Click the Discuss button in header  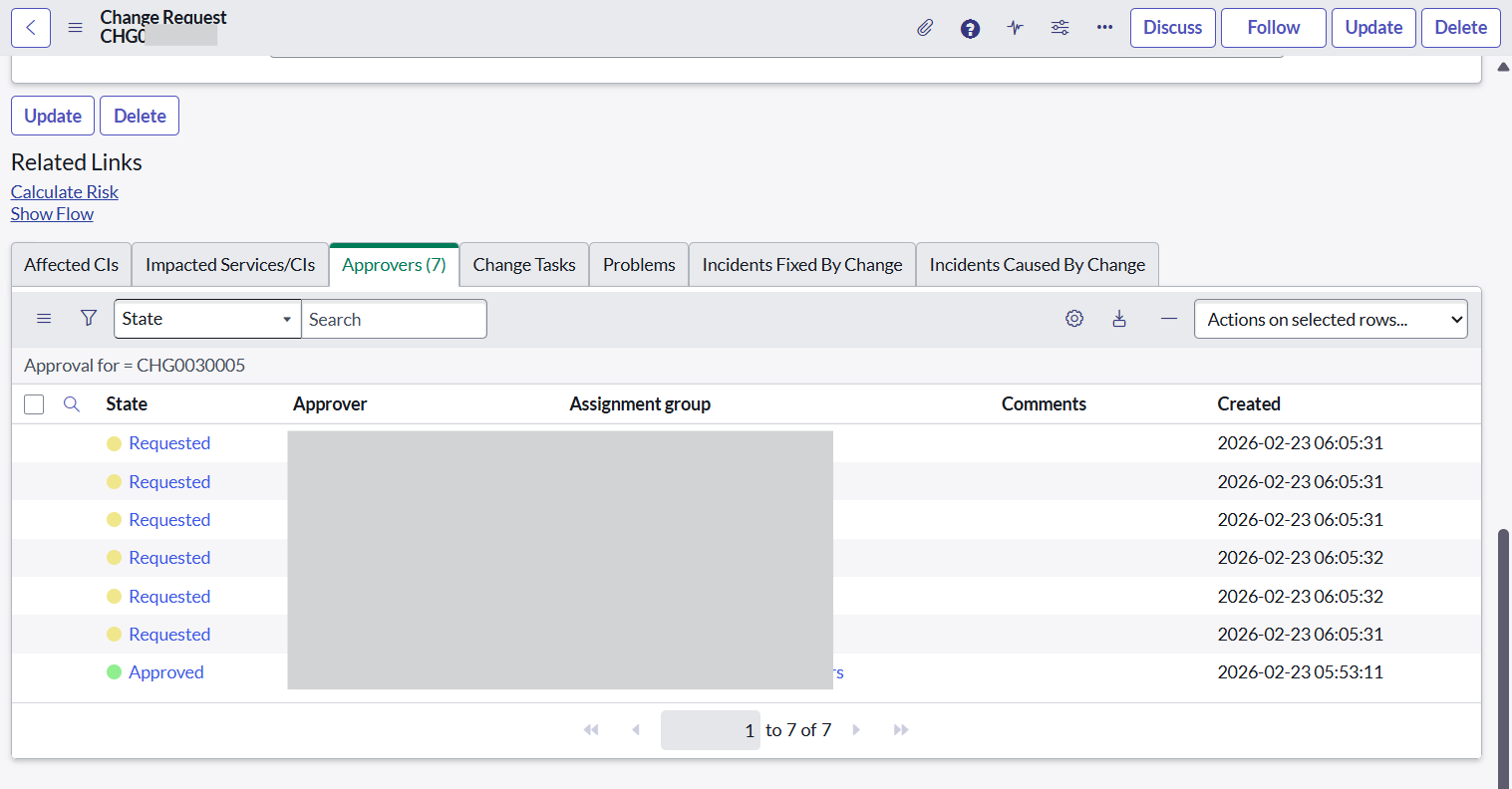point(1173,28)
